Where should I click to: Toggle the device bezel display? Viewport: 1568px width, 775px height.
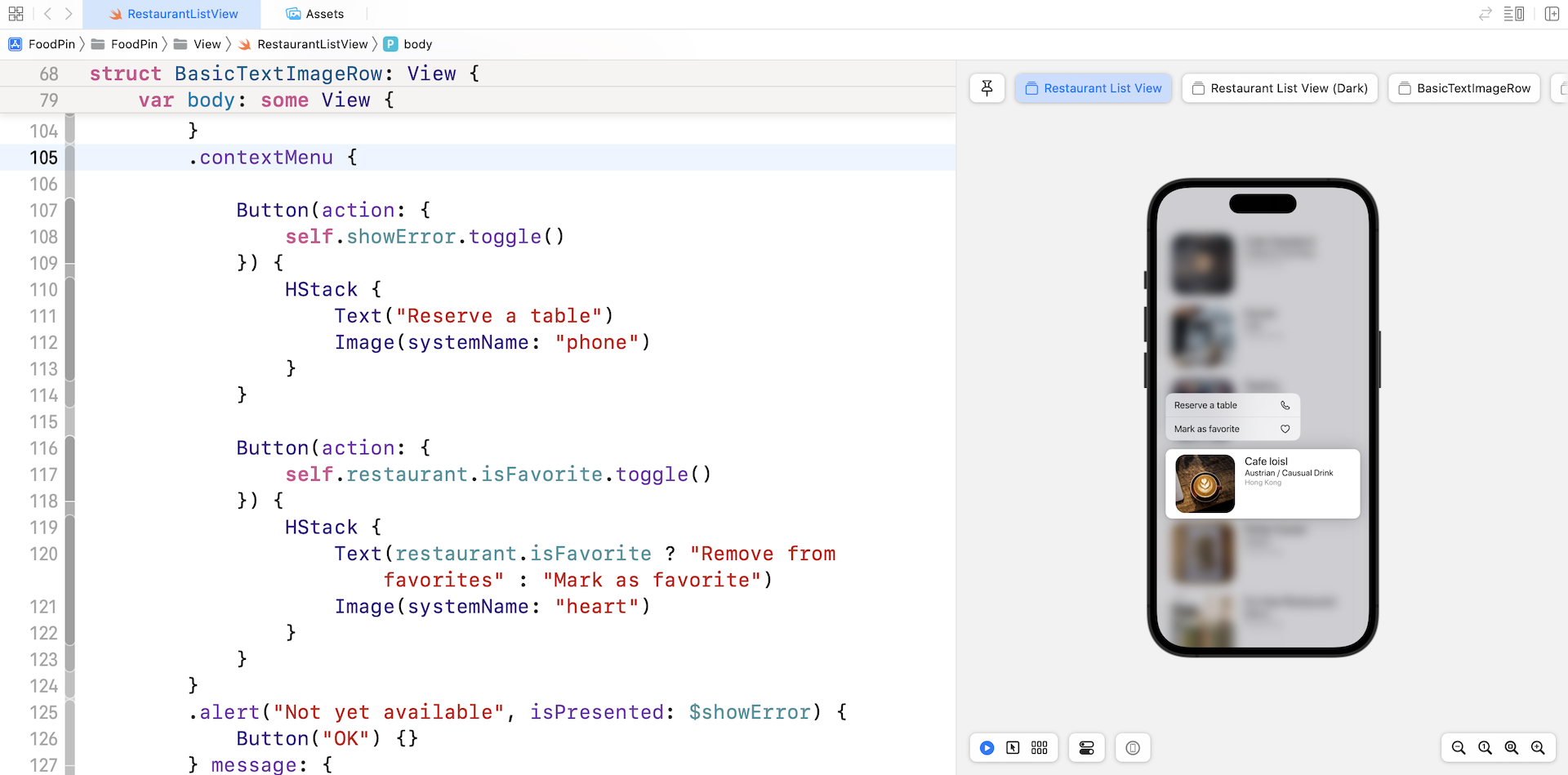1133,747
